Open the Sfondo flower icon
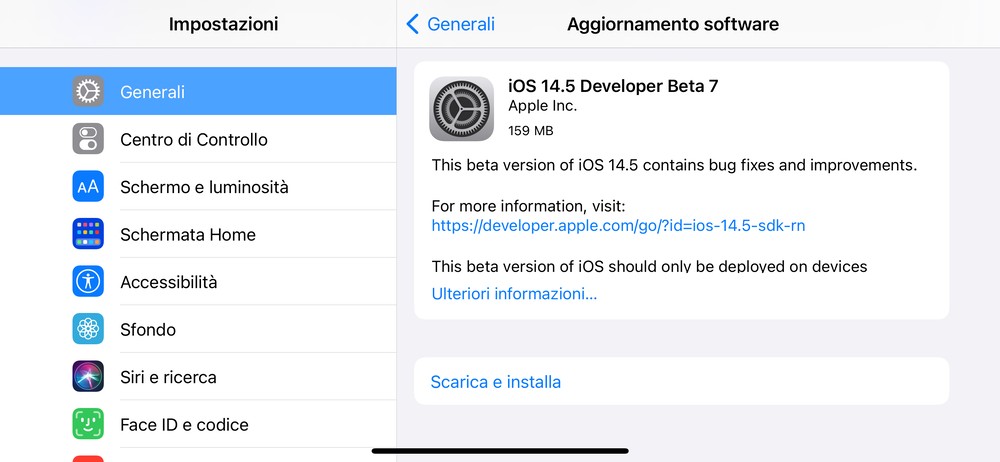 (x=88, y=329)
